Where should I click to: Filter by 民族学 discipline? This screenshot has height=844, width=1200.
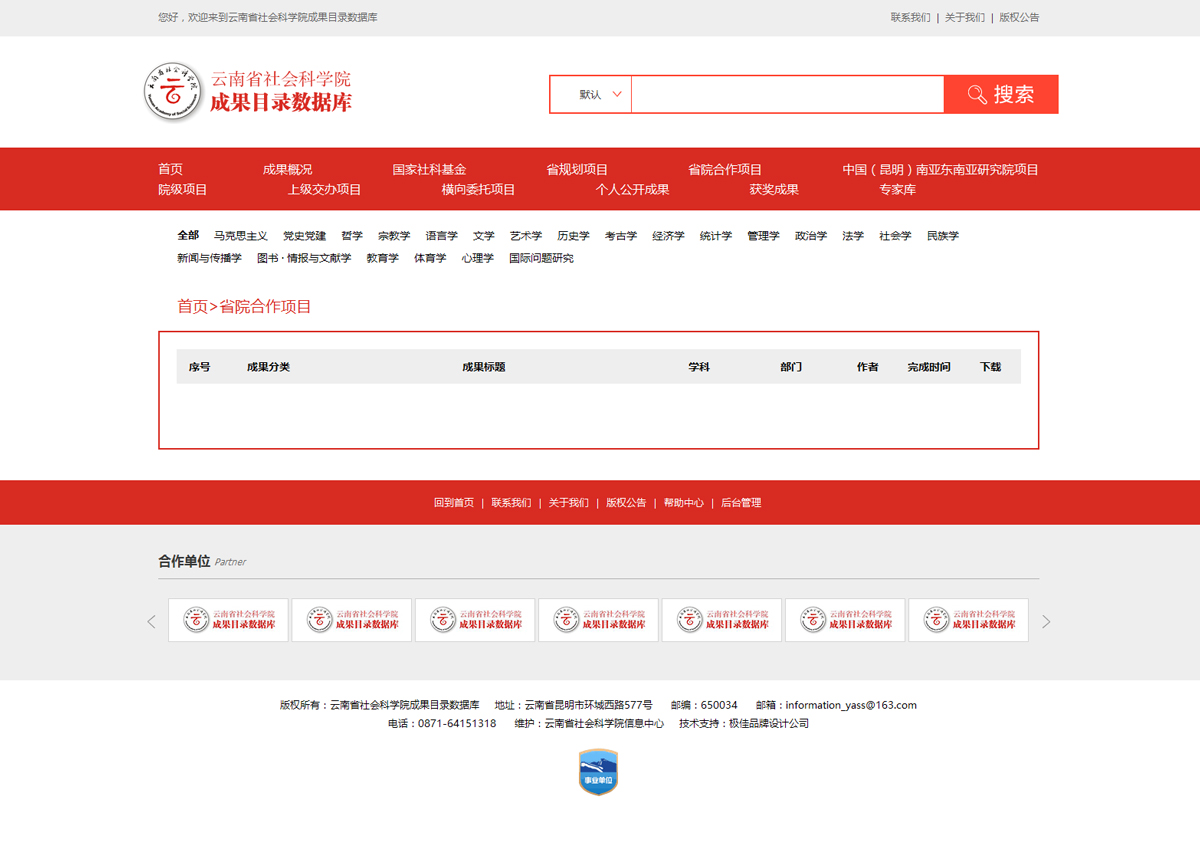[x=943, y=236]
